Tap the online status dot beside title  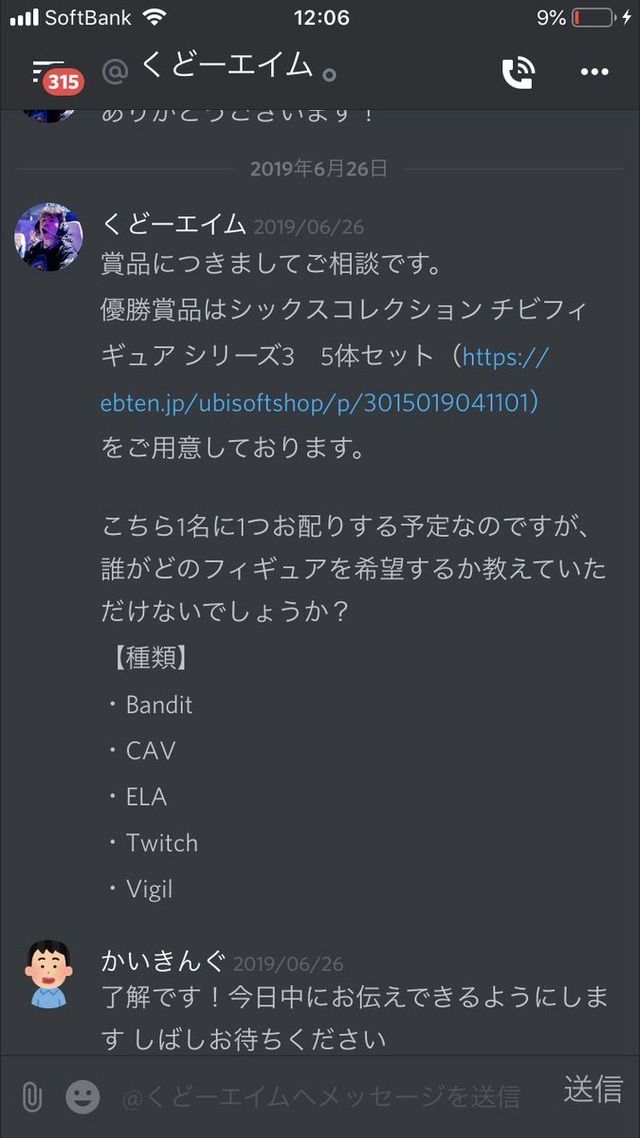pyautogui.click(x=329, y=75)
